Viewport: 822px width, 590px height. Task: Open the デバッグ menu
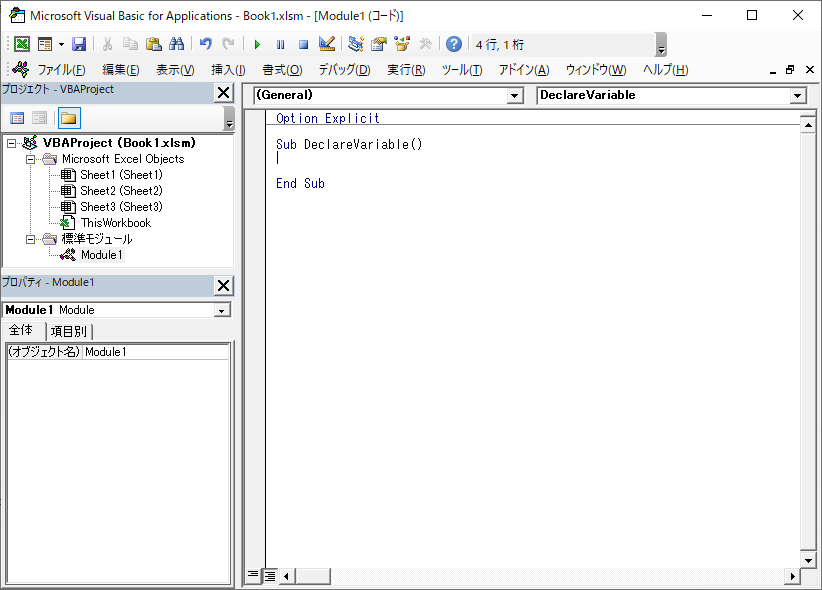coord(344,70)
